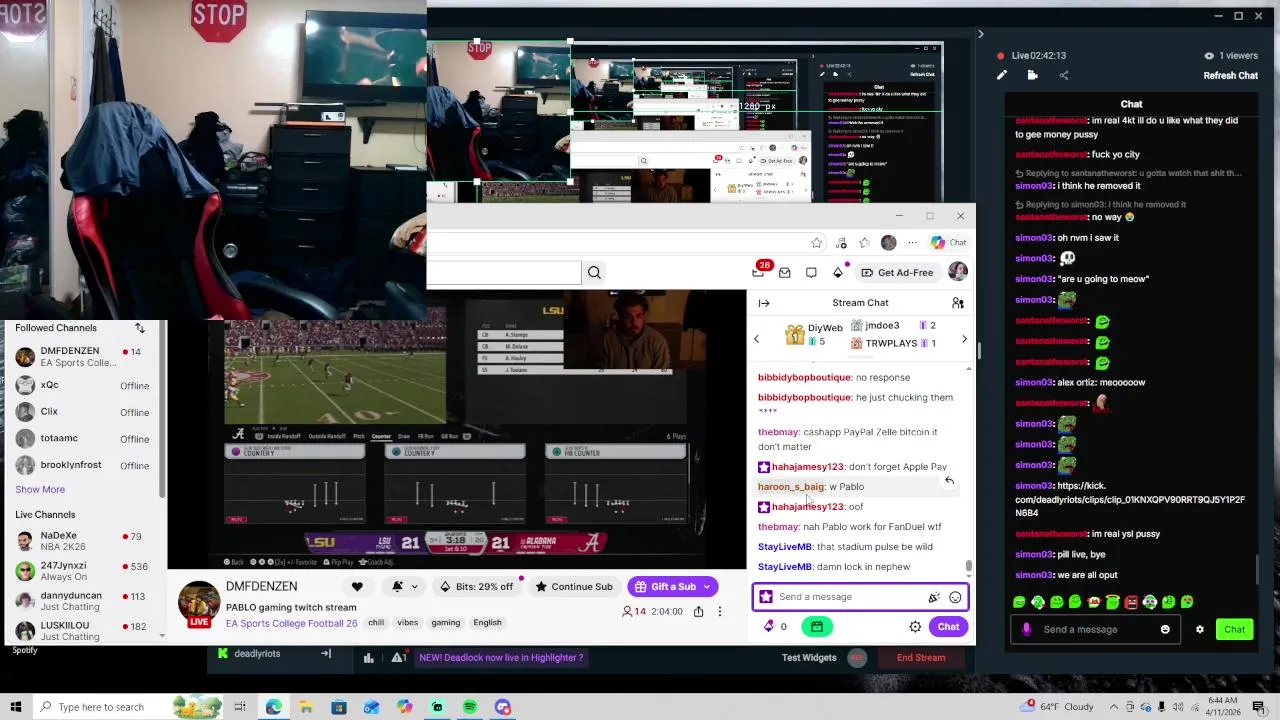1280x720 pixels.
Task: Open followed channel Clix
Action: point(82,412)
